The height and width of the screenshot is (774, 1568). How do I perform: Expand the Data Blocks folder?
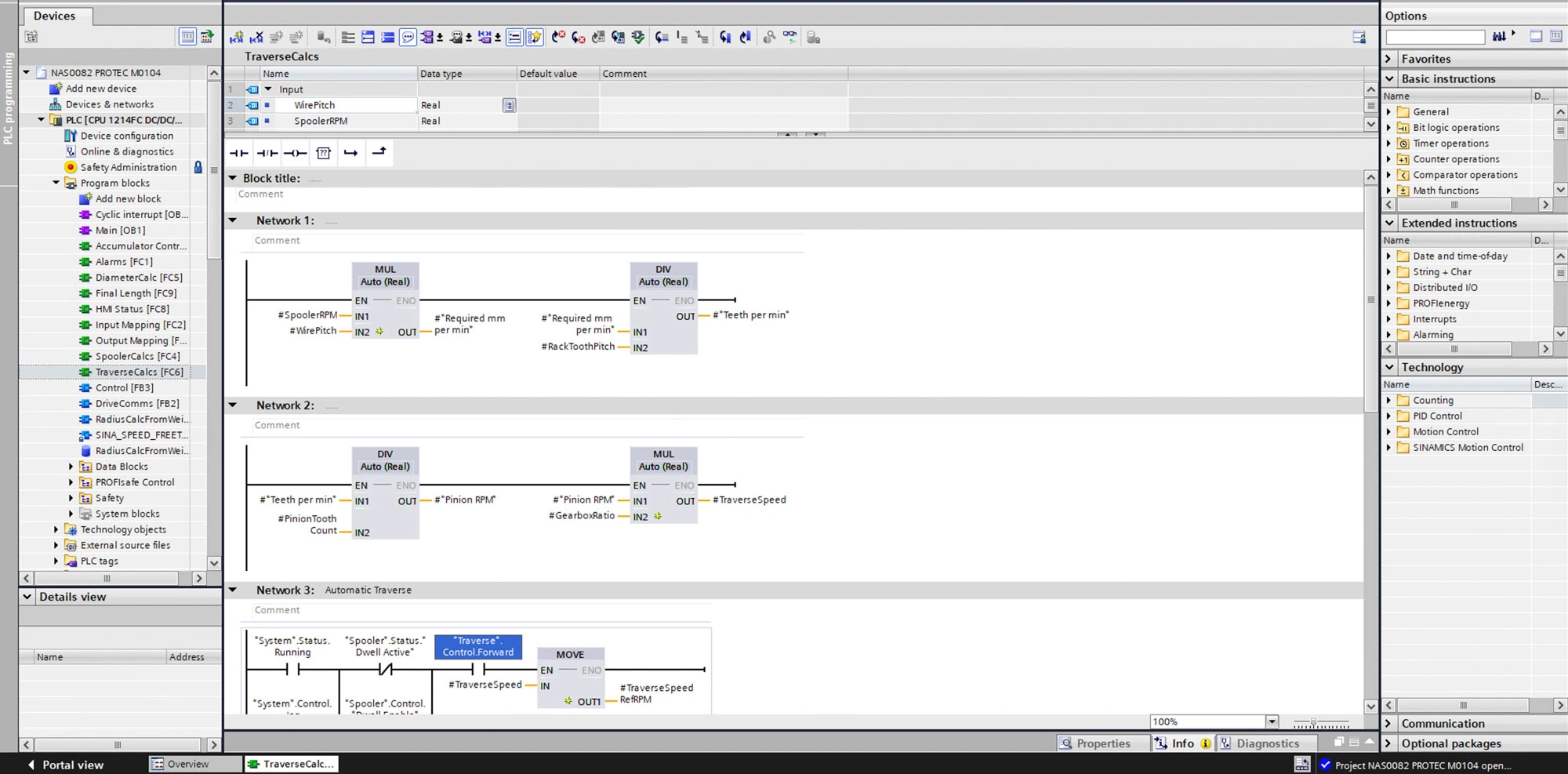[x=71, y=467]
